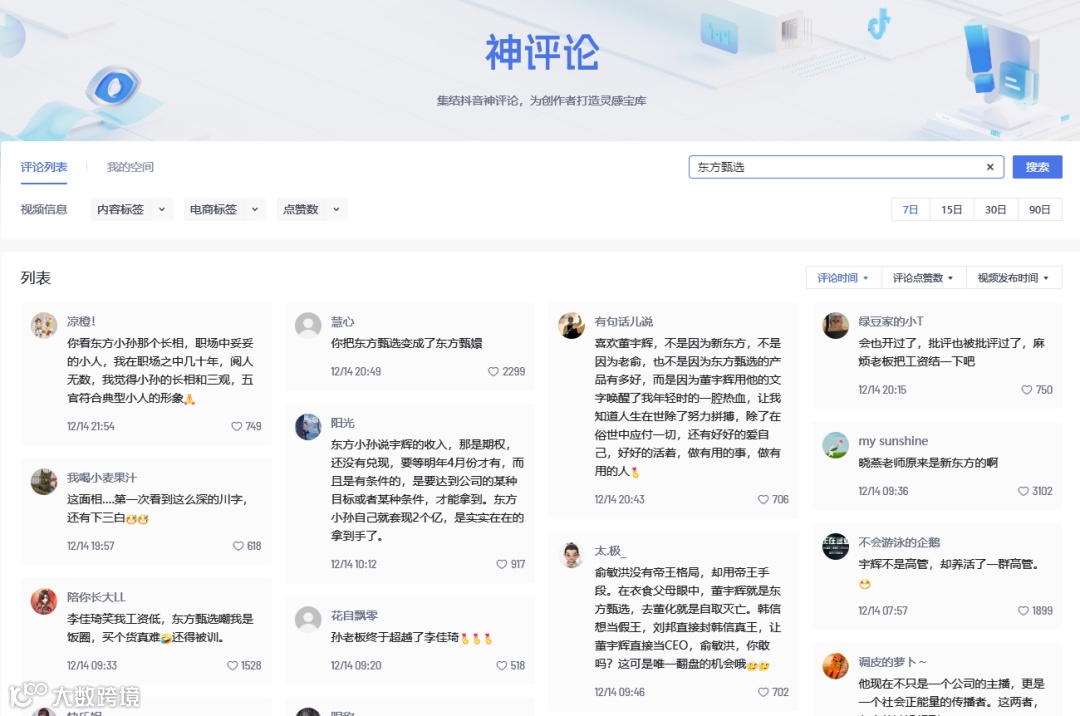Expand the 内容标签 dropdown
This screenshot has height=716, width=1080.
coord(132,209)
